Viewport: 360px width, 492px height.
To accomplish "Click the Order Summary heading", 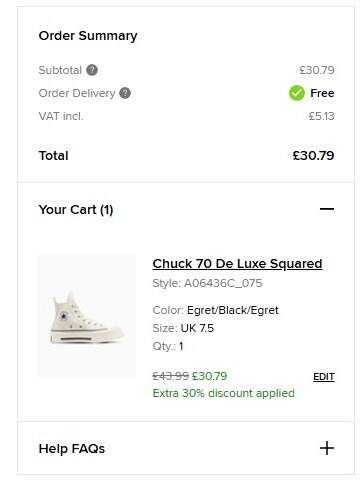I will (88, 36).
